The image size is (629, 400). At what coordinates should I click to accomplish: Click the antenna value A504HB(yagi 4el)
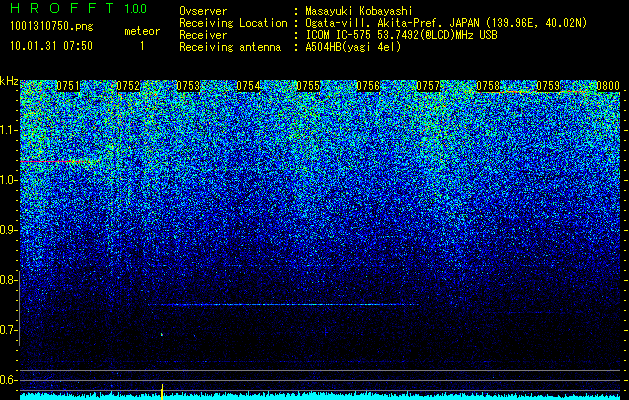(353, 47)
